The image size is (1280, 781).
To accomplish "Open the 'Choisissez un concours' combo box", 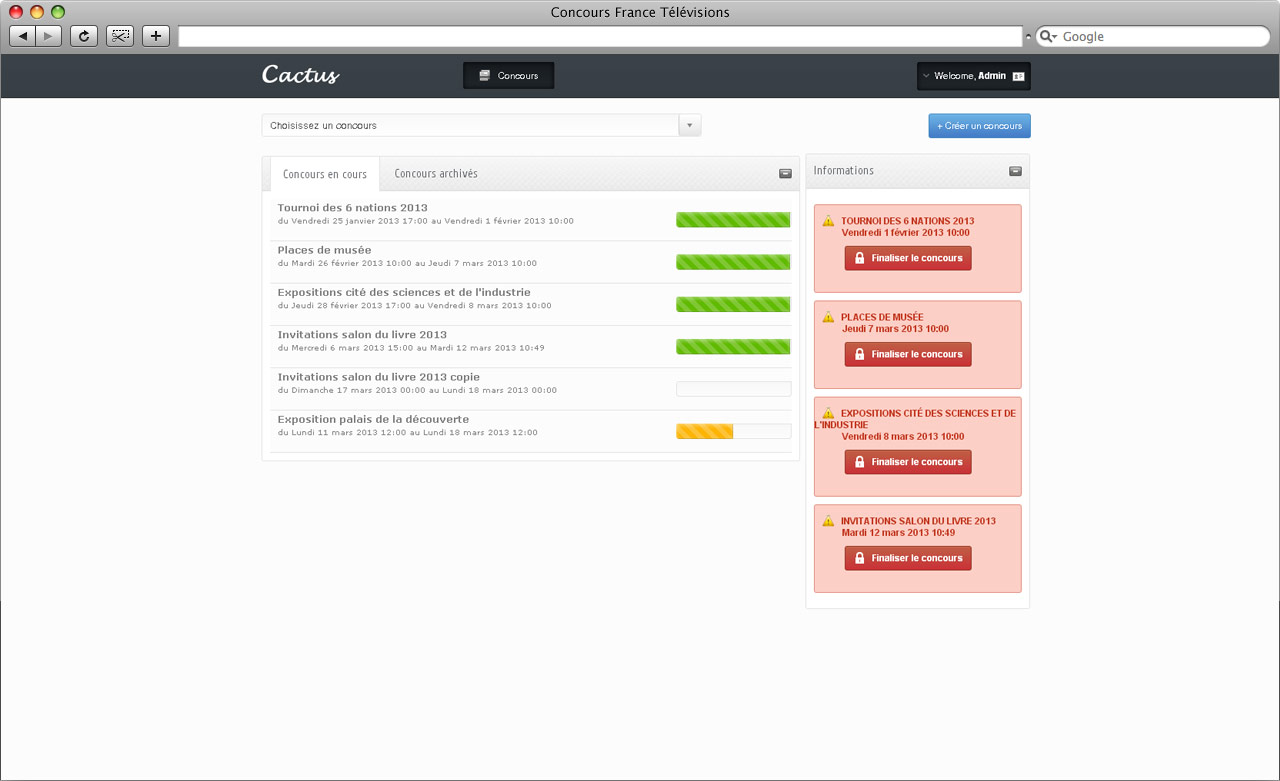I will (x=481, y=126).
